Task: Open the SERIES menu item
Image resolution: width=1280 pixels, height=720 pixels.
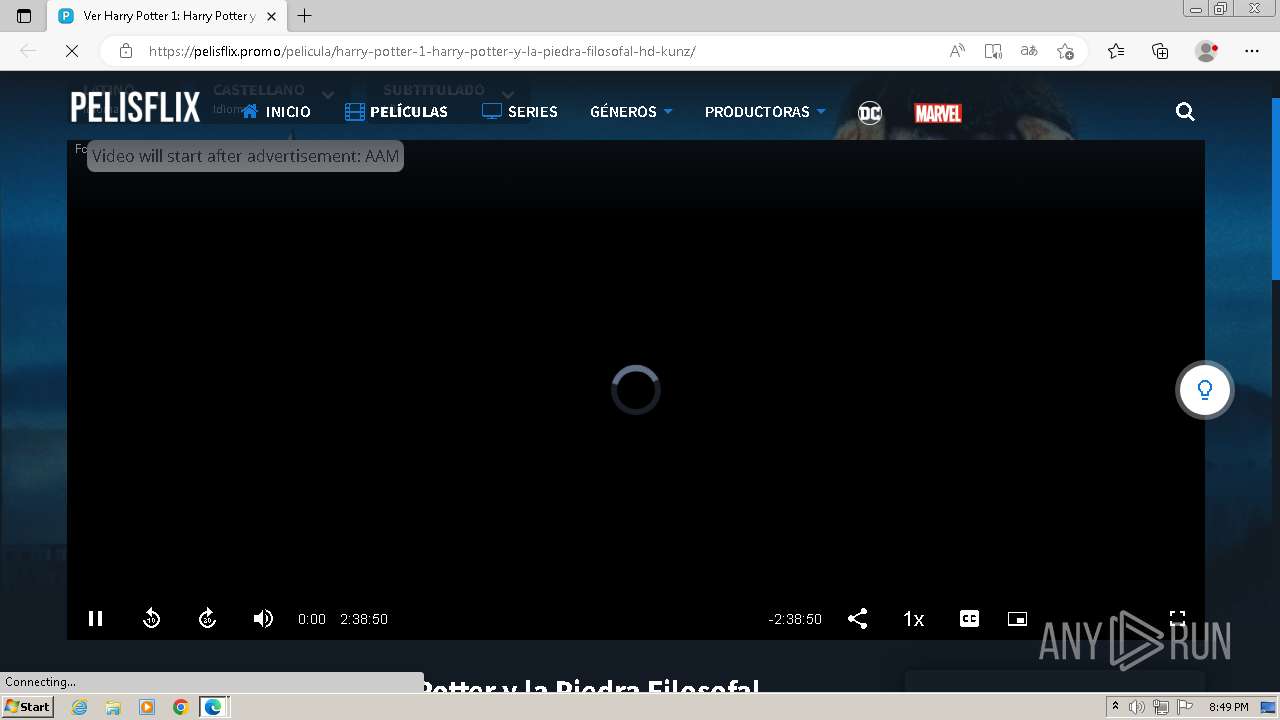Action: coord(520,112)
